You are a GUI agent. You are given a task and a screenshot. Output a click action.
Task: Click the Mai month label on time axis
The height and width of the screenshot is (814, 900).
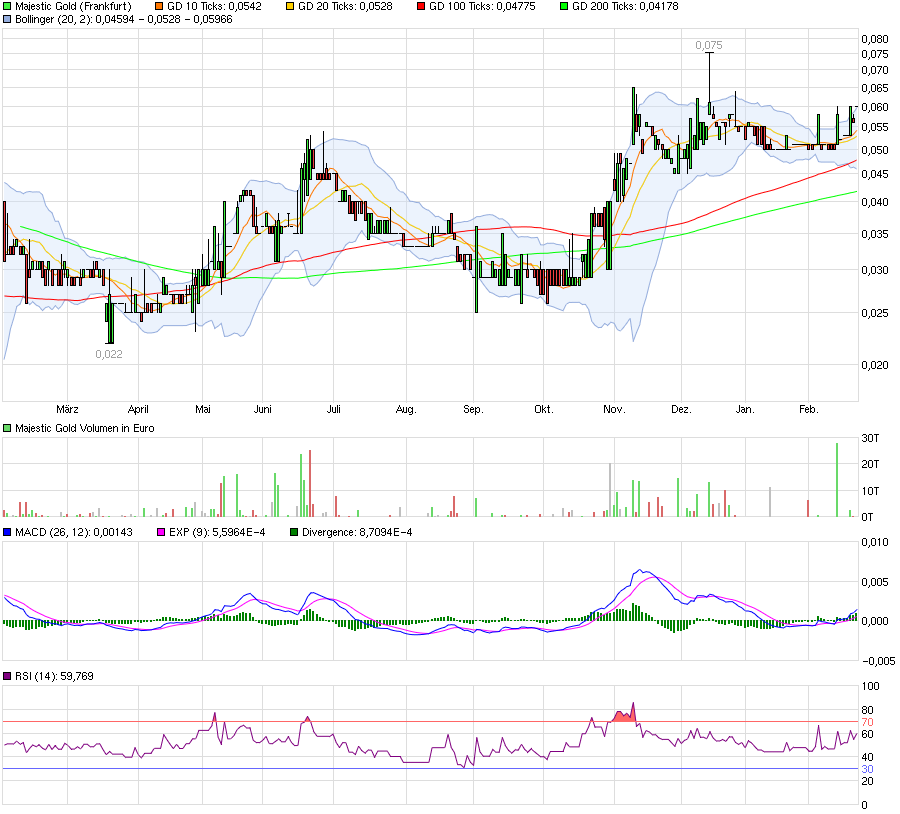click(203, 409)
